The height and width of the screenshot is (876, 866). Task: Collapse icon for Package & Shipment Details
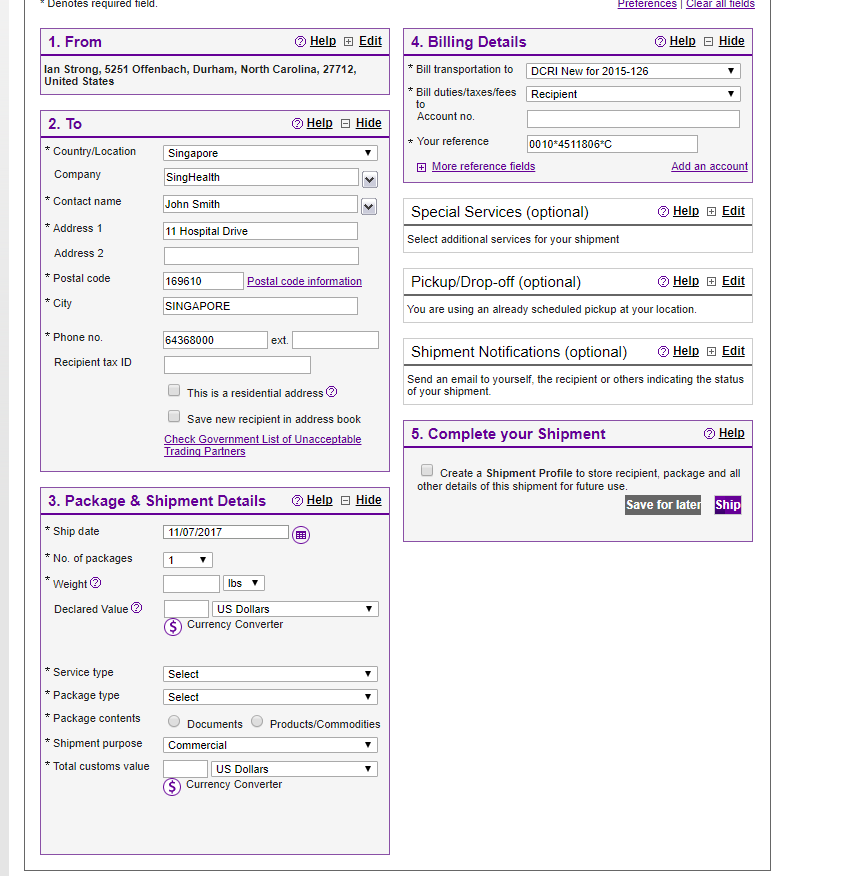(x=345, y=501)
